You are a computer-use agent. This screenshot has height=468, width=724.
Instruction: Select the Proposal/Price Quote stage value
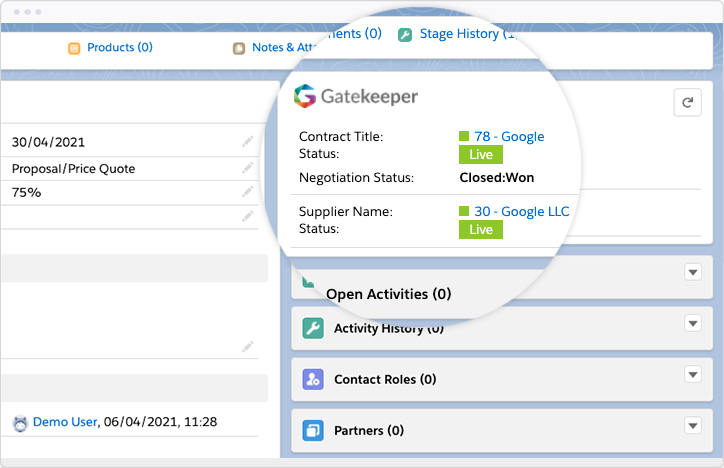[x=73, y=169]
